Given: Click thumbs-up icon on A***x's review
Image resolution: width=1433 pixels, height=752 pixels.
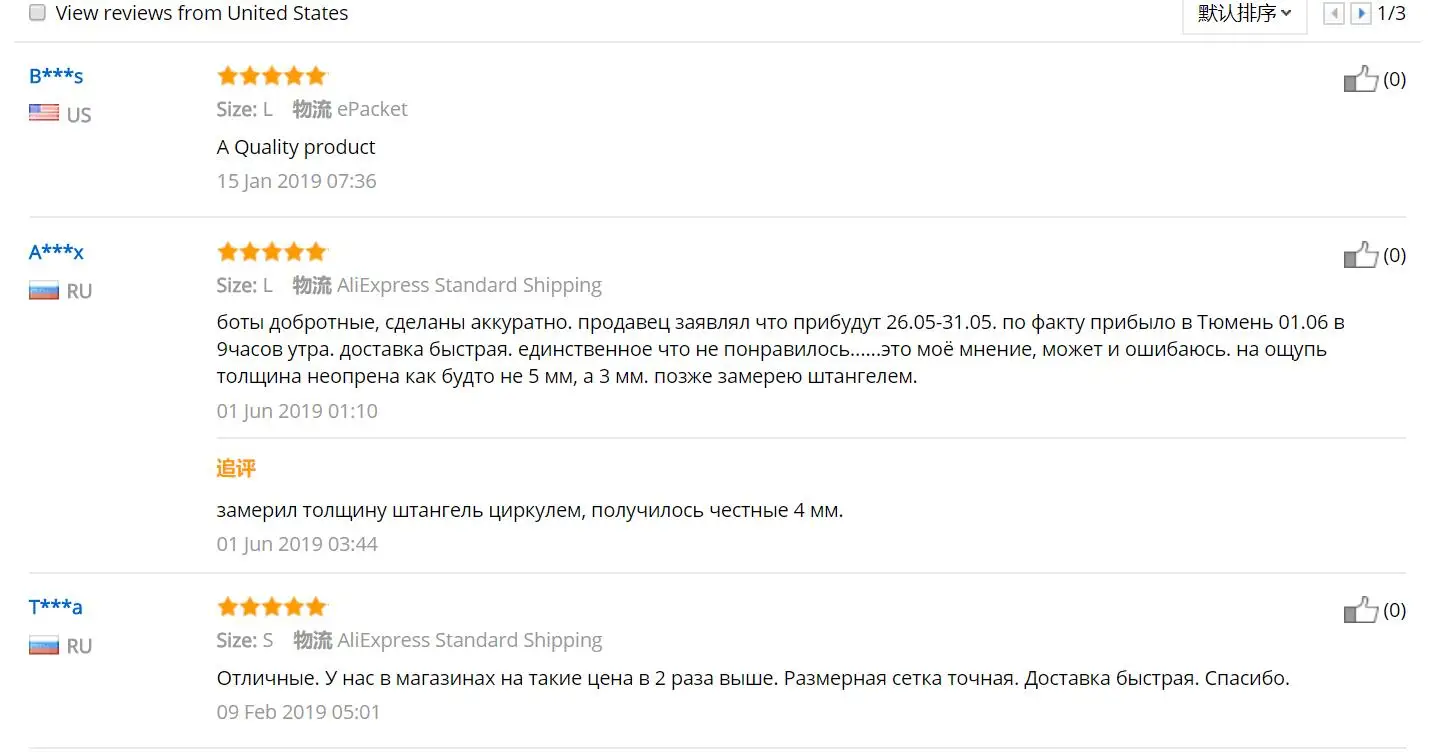Looking at the screenshot, I should point(1360,255).
